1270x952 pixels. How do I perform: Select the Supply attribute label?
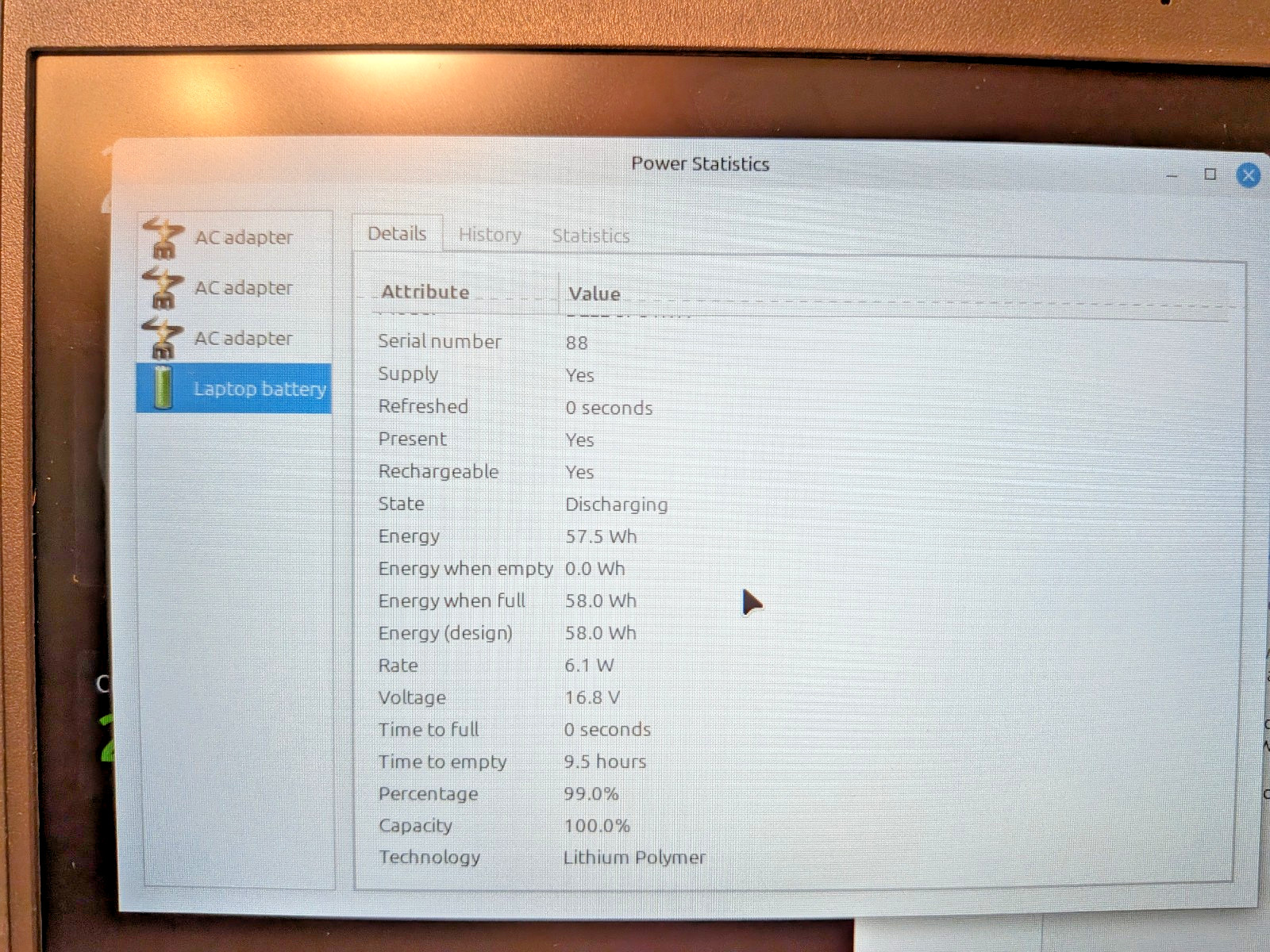click(x=408, y=374)
